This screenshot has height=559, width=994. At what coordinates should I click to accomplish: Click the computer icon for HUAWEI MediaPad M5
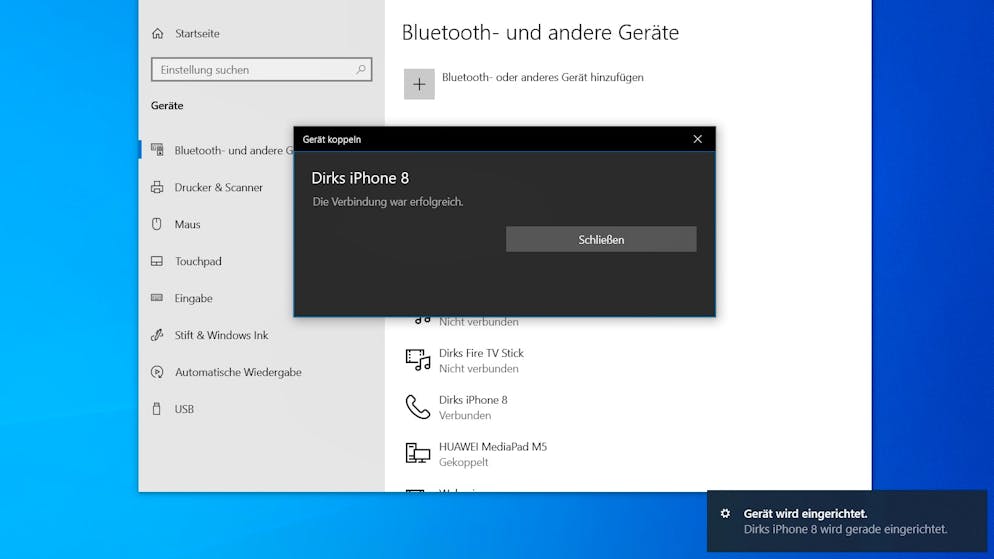(418, 453)
